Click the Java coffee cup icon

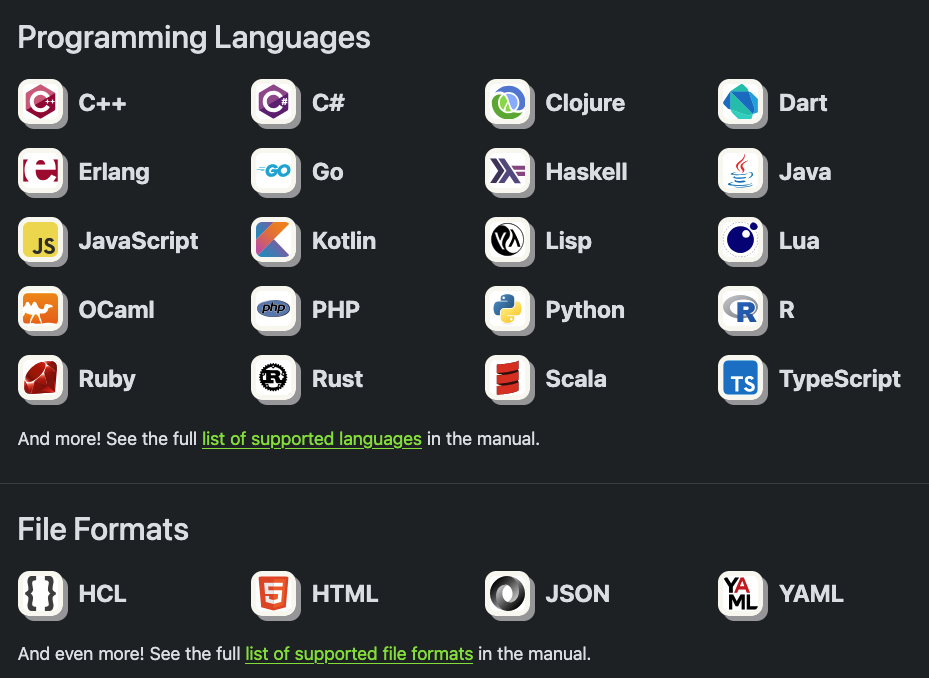pyautogui.click(x=741, y=171)
